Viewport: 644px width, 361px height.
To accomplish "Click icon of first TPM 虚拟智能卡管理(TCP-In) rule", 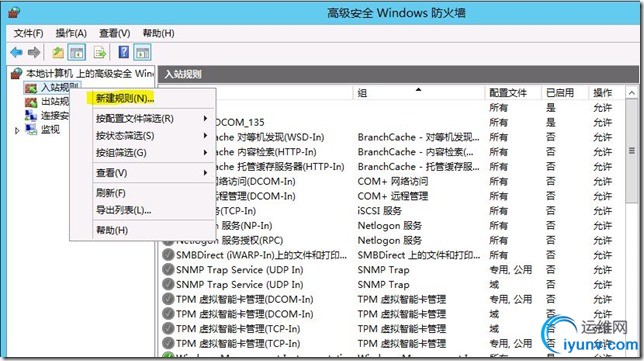I will [x=168, y=329].
